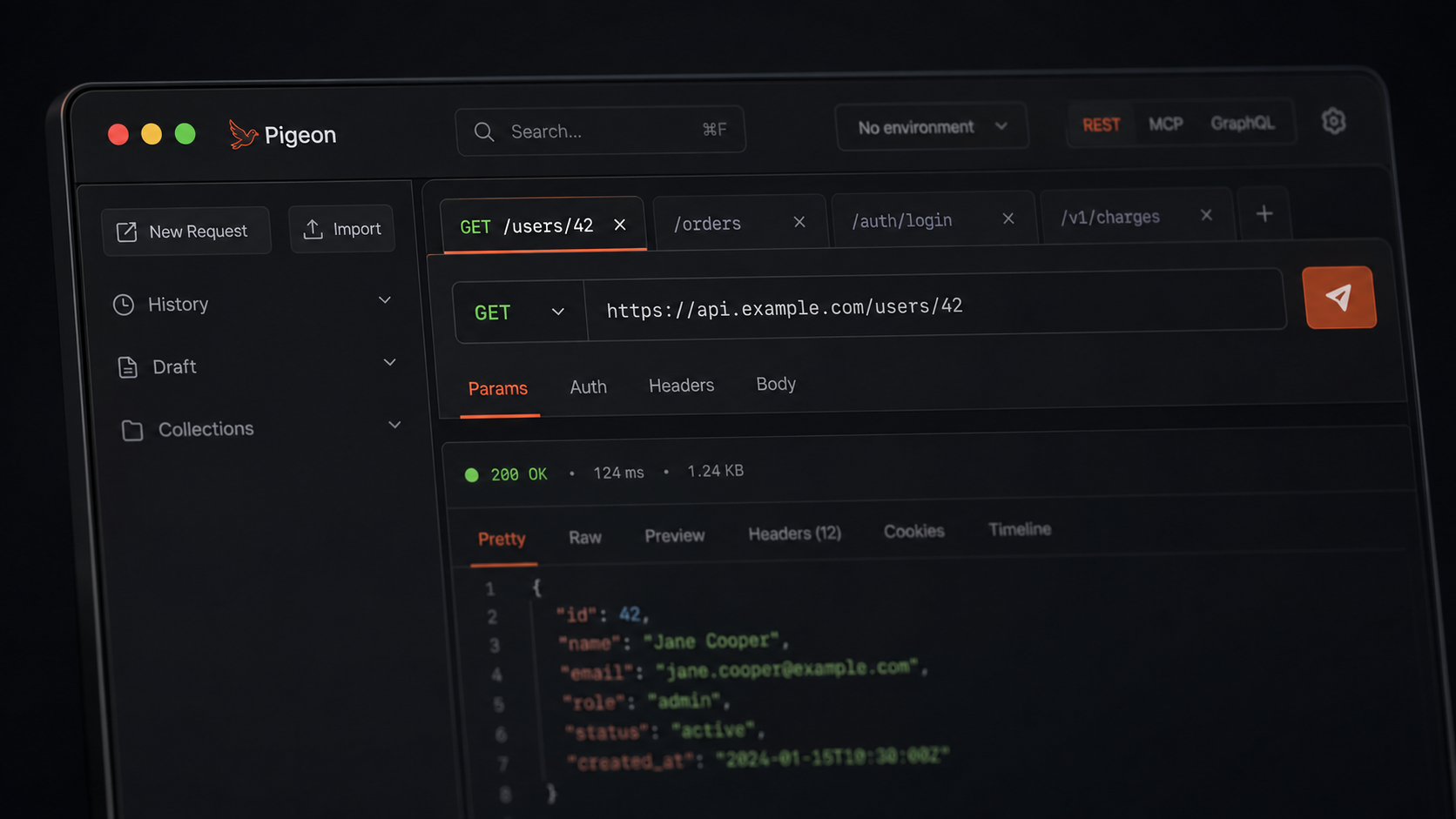Click the request URL field
Image resolution: width=1456 pixels, height=819 pixels.
(935, 305)
